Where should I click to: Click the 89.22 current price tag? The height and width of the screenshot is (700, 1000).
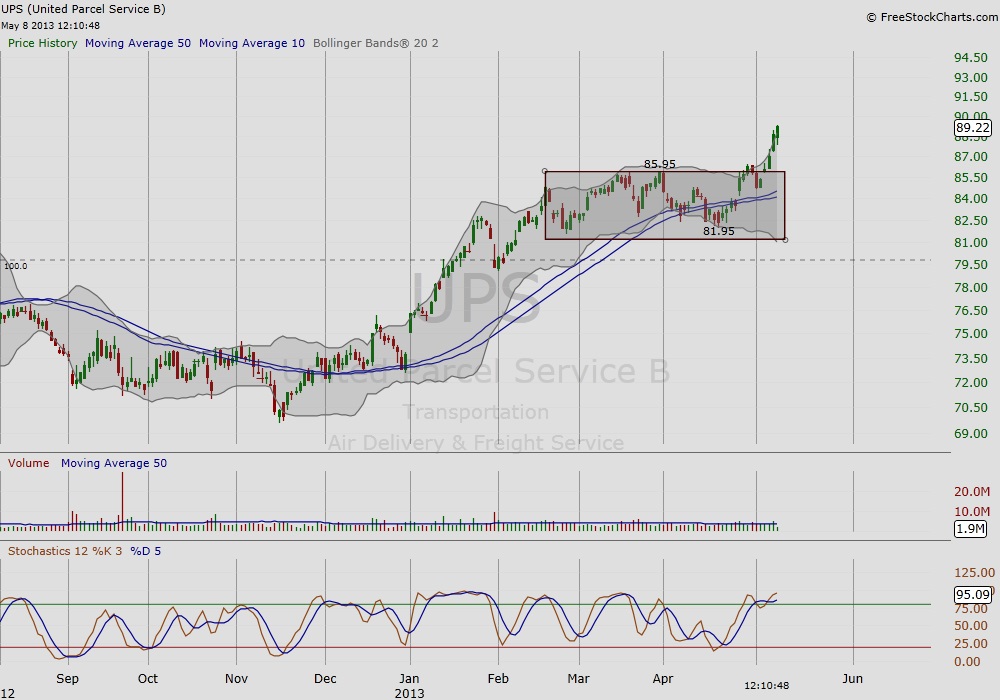(x=973, y=128)
